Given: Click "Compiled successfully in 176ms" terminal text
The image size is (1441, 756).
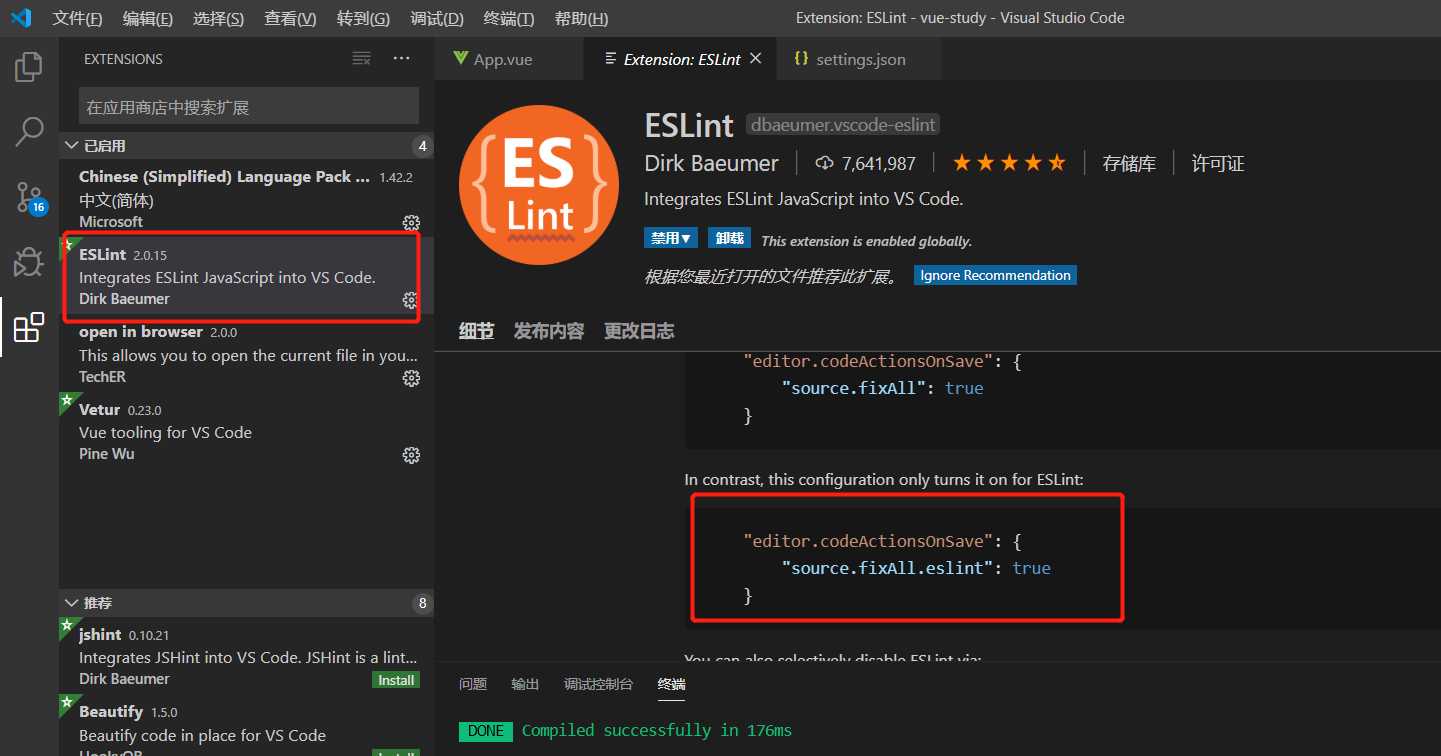Looking at the screenshot, I should 657,730.
